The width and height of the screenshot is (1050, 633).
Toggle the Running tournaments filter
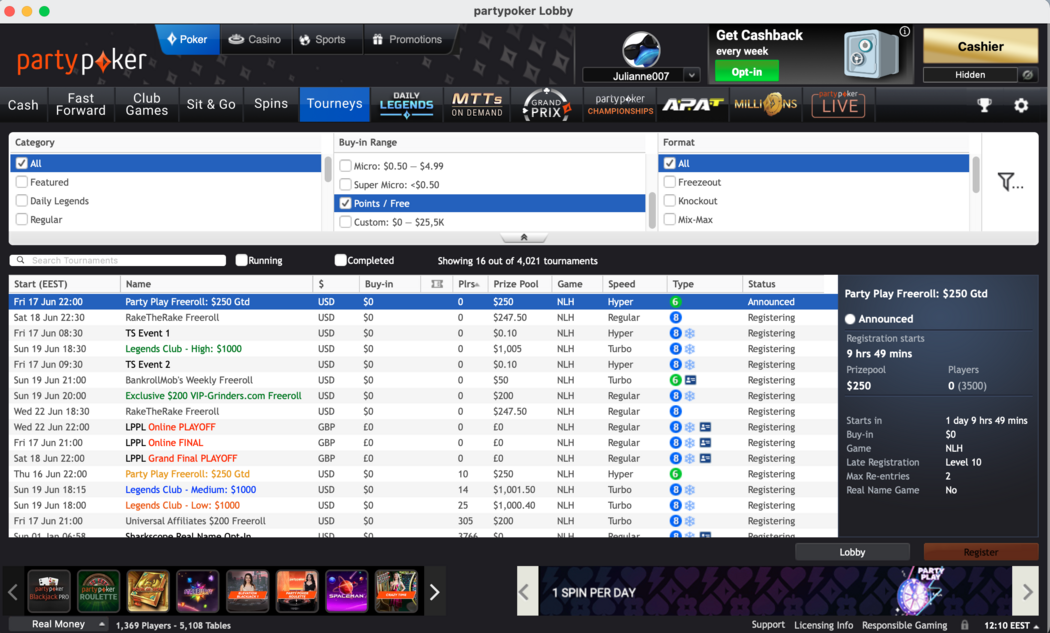tap(240, 259)
